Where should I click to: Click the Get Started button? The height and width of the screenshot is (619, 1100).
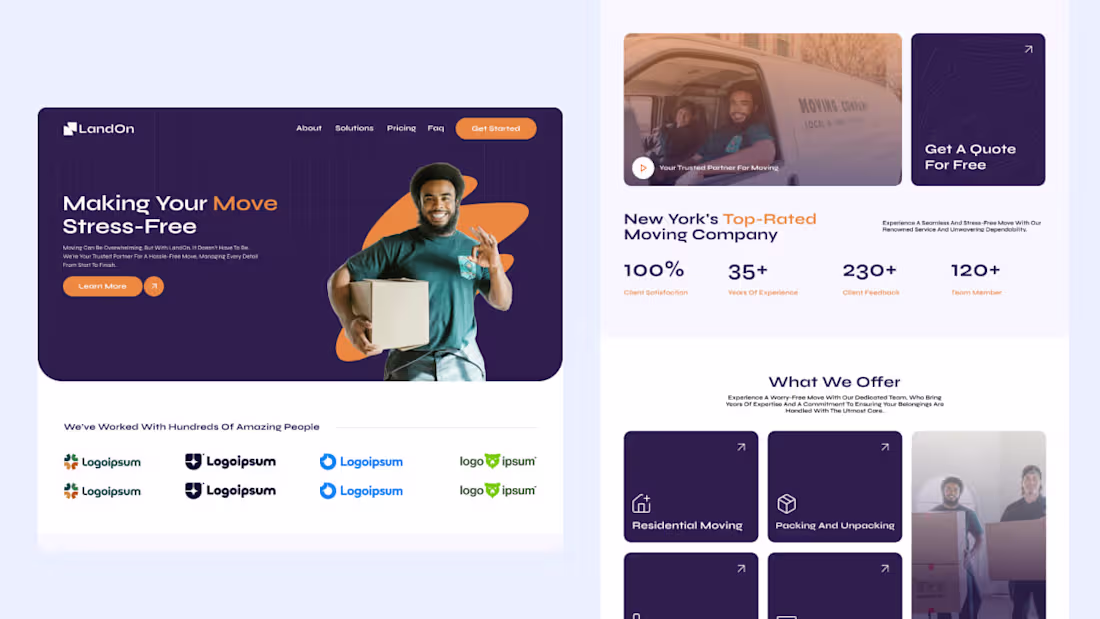(x=496, y=128)
